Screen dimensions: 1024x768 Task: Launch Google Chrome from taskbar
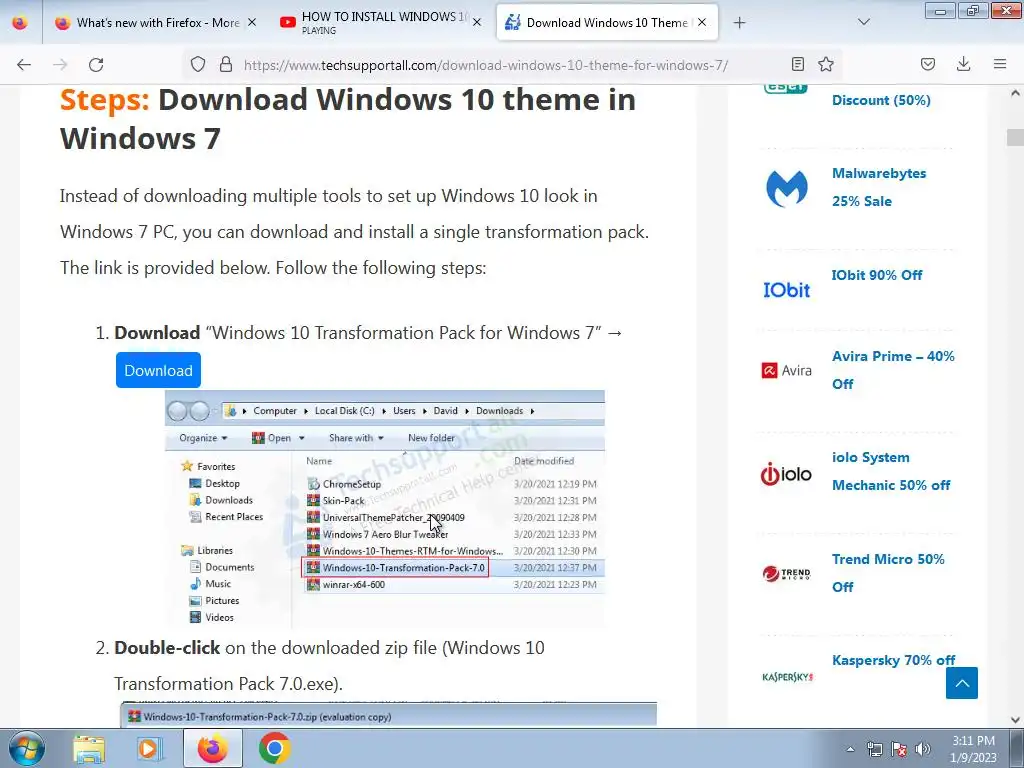click(x=274, y=749)
